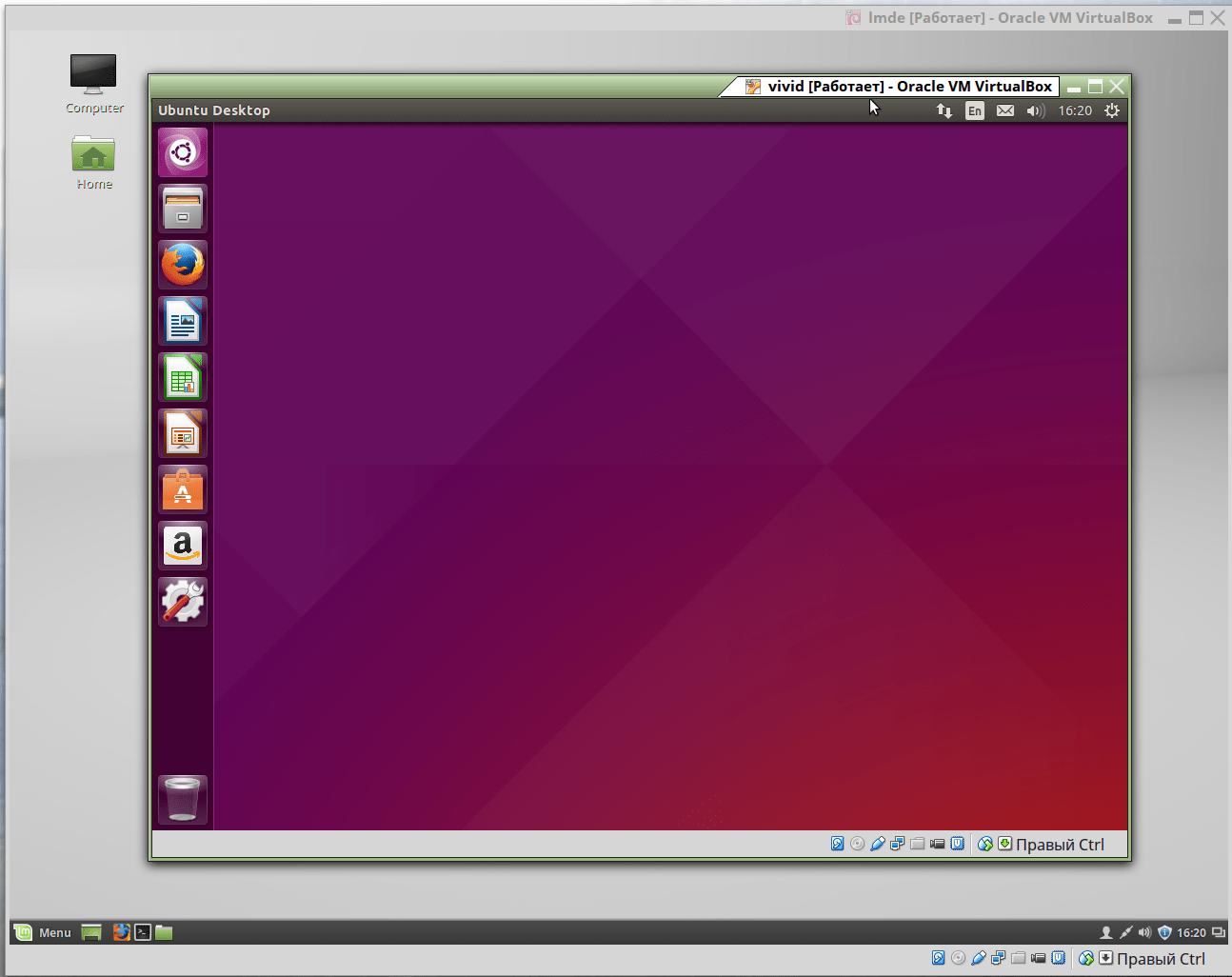
Task: Open Ubuntu clock showing 16:20
Action: [x=1075, y=110]
